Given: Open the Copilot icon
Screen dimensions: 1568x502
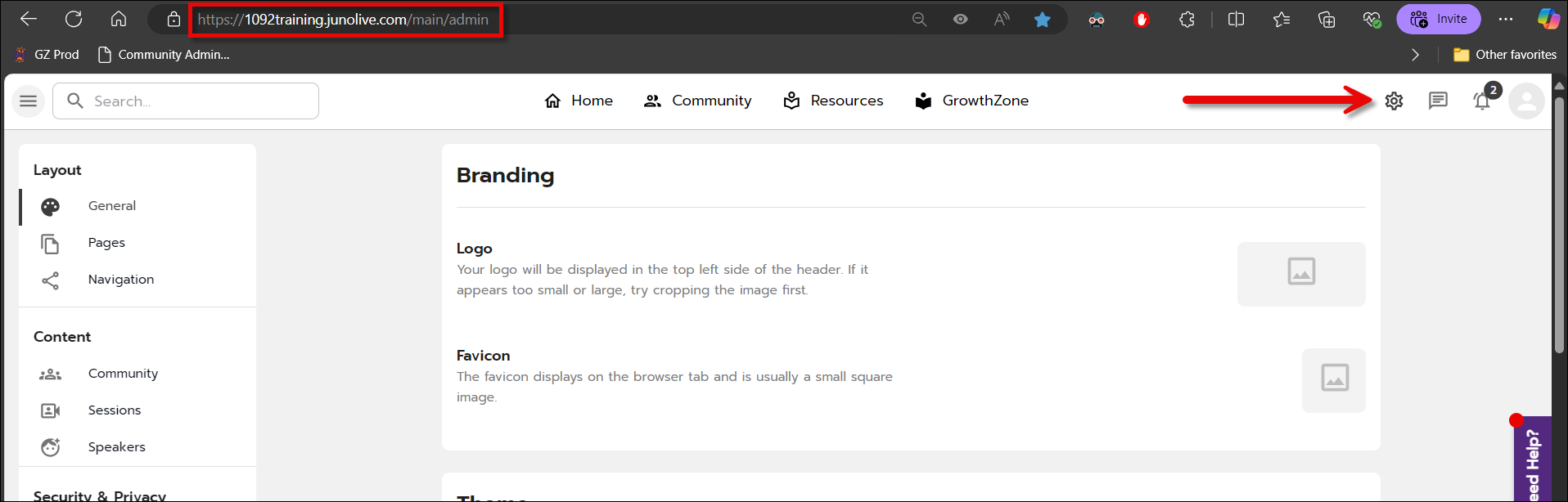Looking at the screenshot, I should tap(1548, 19).
